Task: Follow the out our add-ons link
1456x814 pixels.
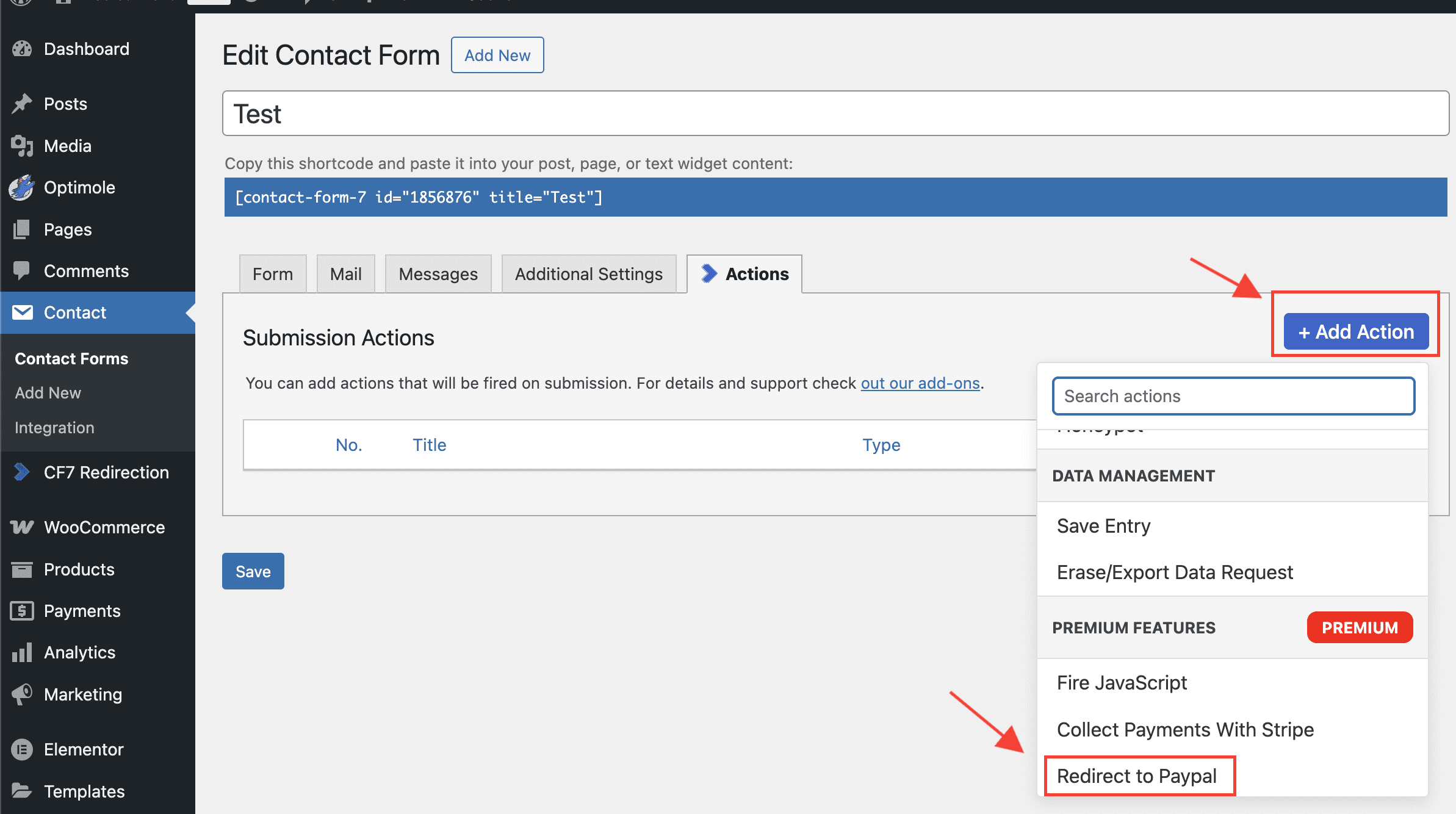Action: pyautogui.click(x=920, y=383)
